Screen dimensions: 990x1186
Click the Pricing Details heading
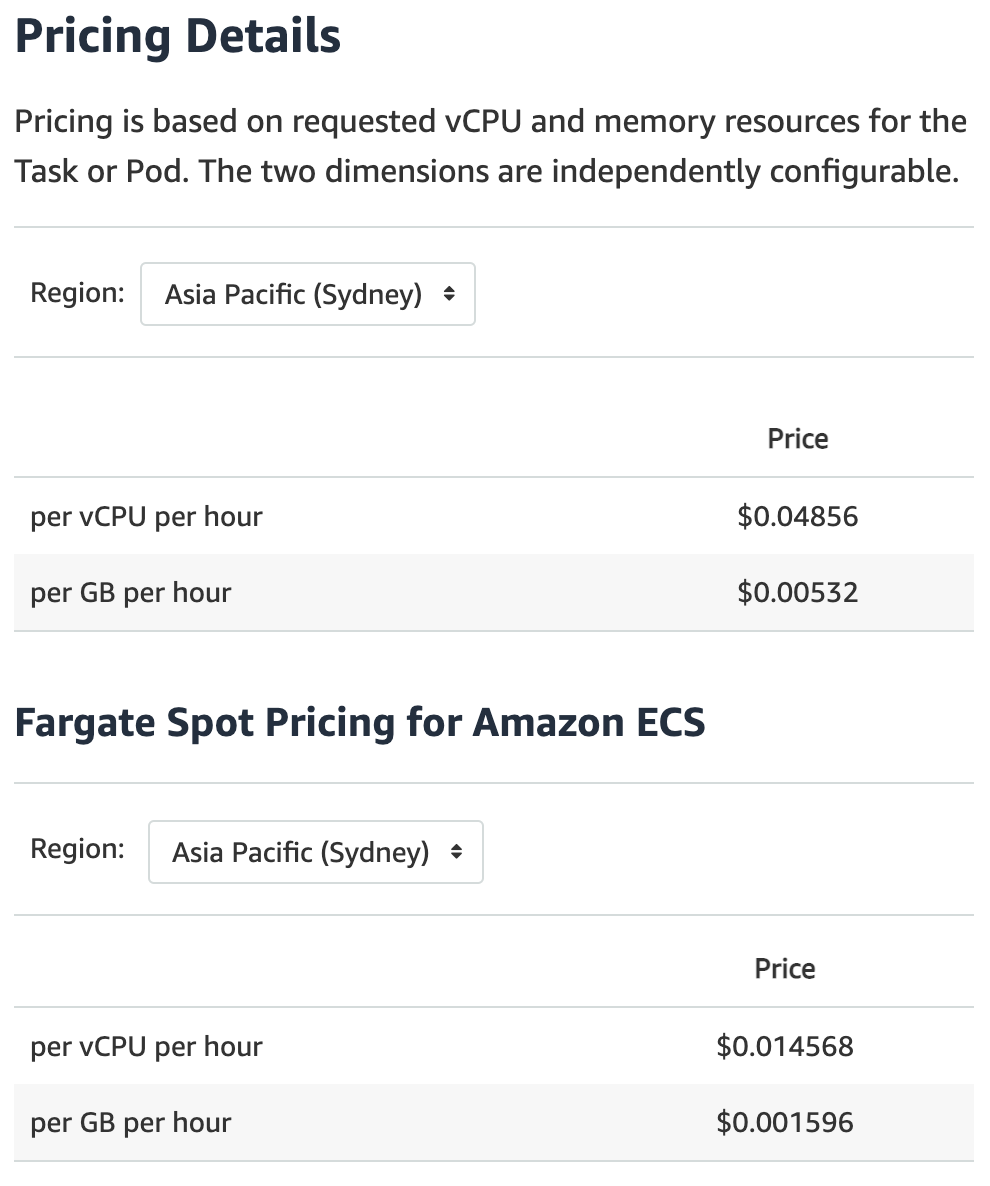point(178,36)
